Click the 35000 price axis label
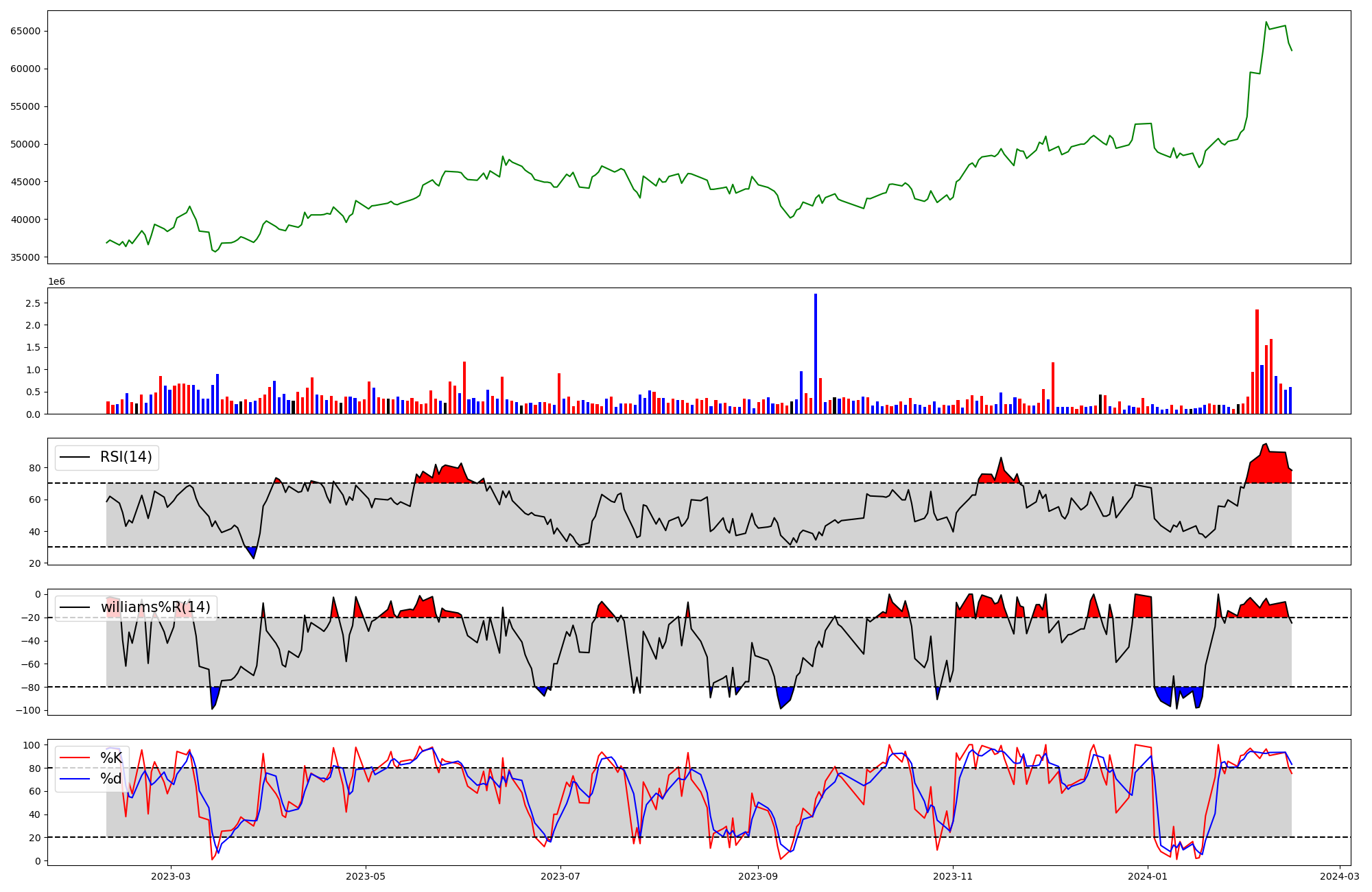The height and width of the screenshot is (892, 1372). [x=25, y=257]
